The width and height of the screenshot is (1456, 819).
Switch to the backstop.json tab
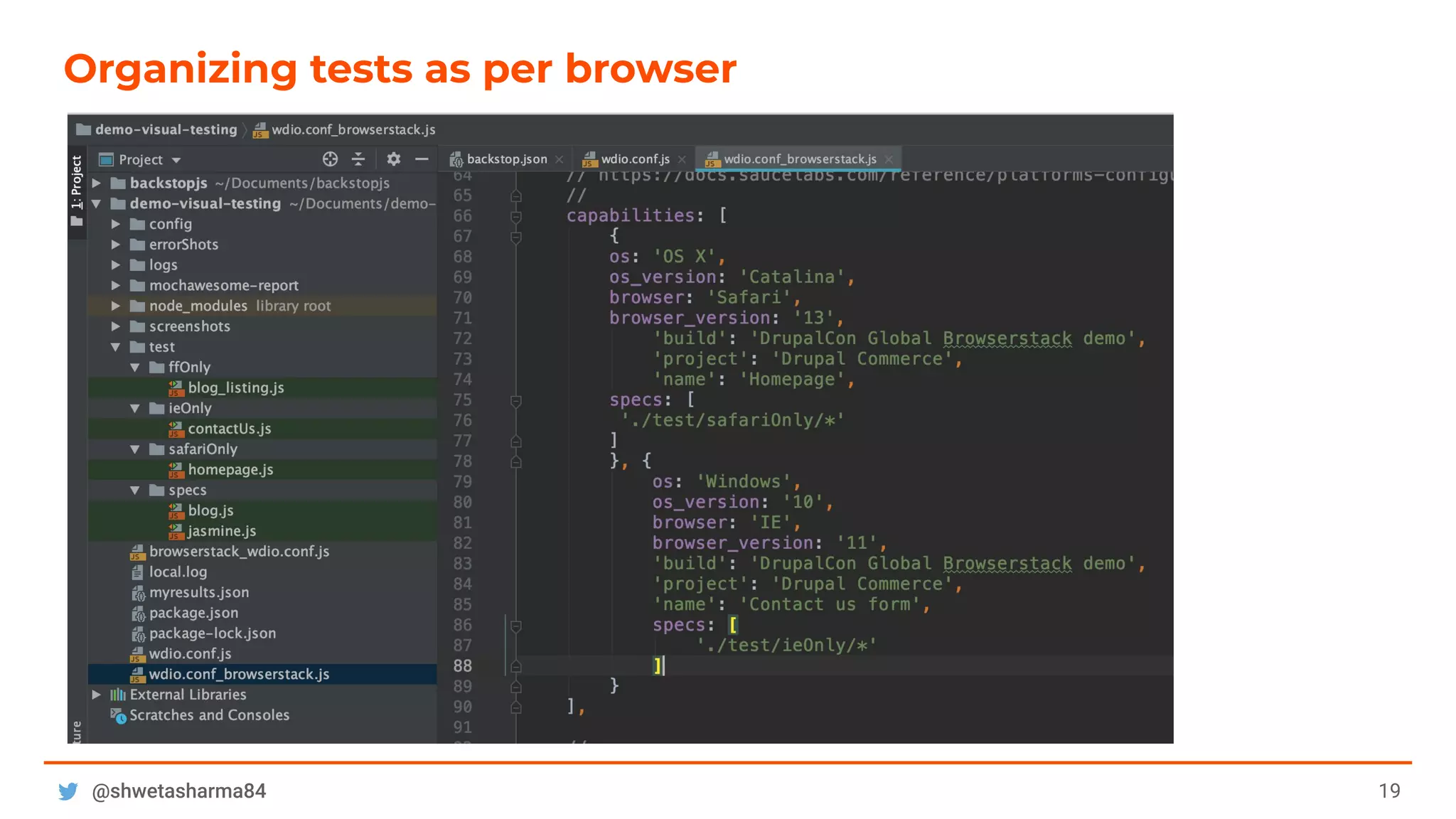(506, 159)
